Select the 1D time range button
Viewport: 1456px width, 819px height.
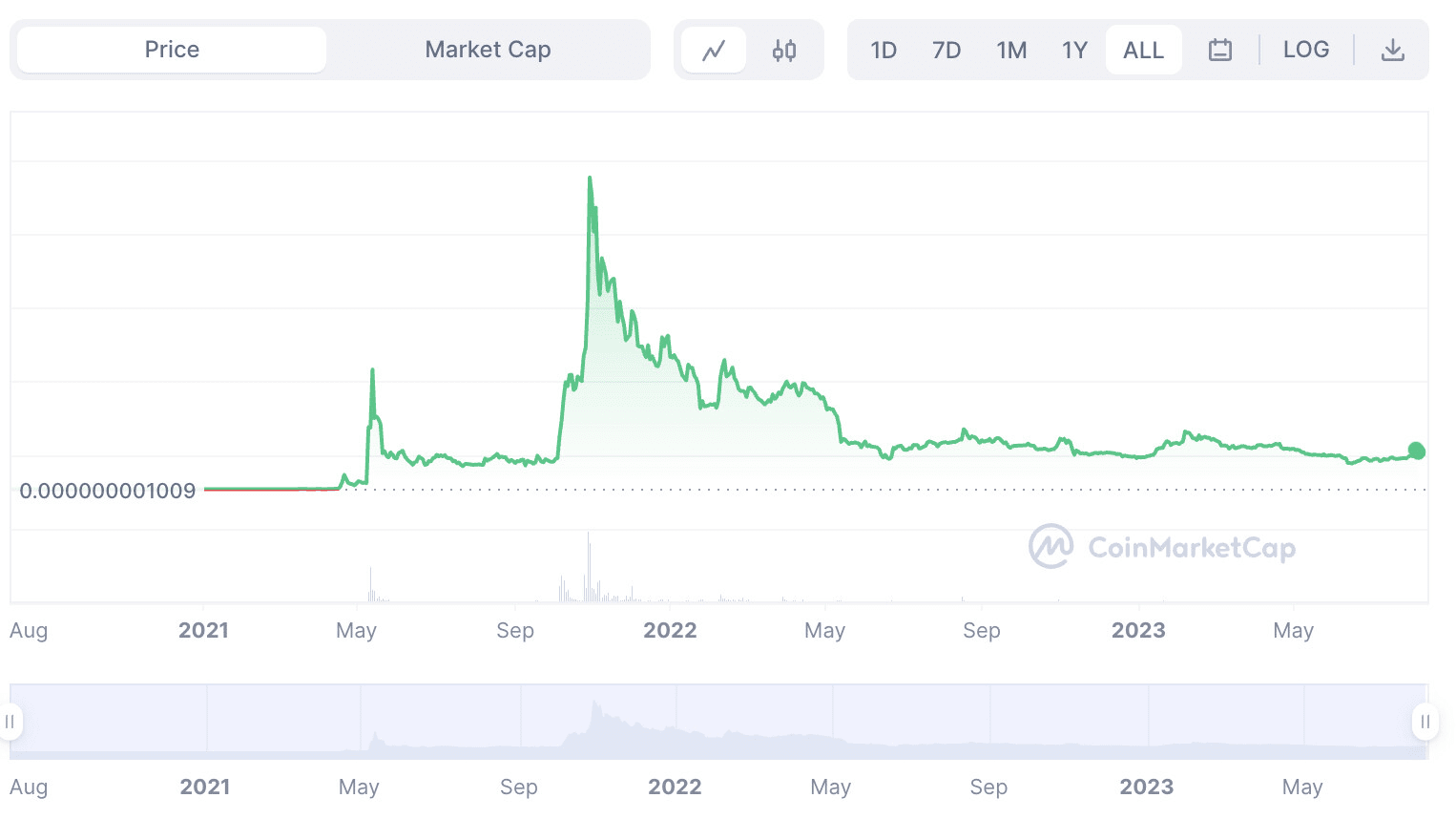pyautogui.click(x=883, y=49)
